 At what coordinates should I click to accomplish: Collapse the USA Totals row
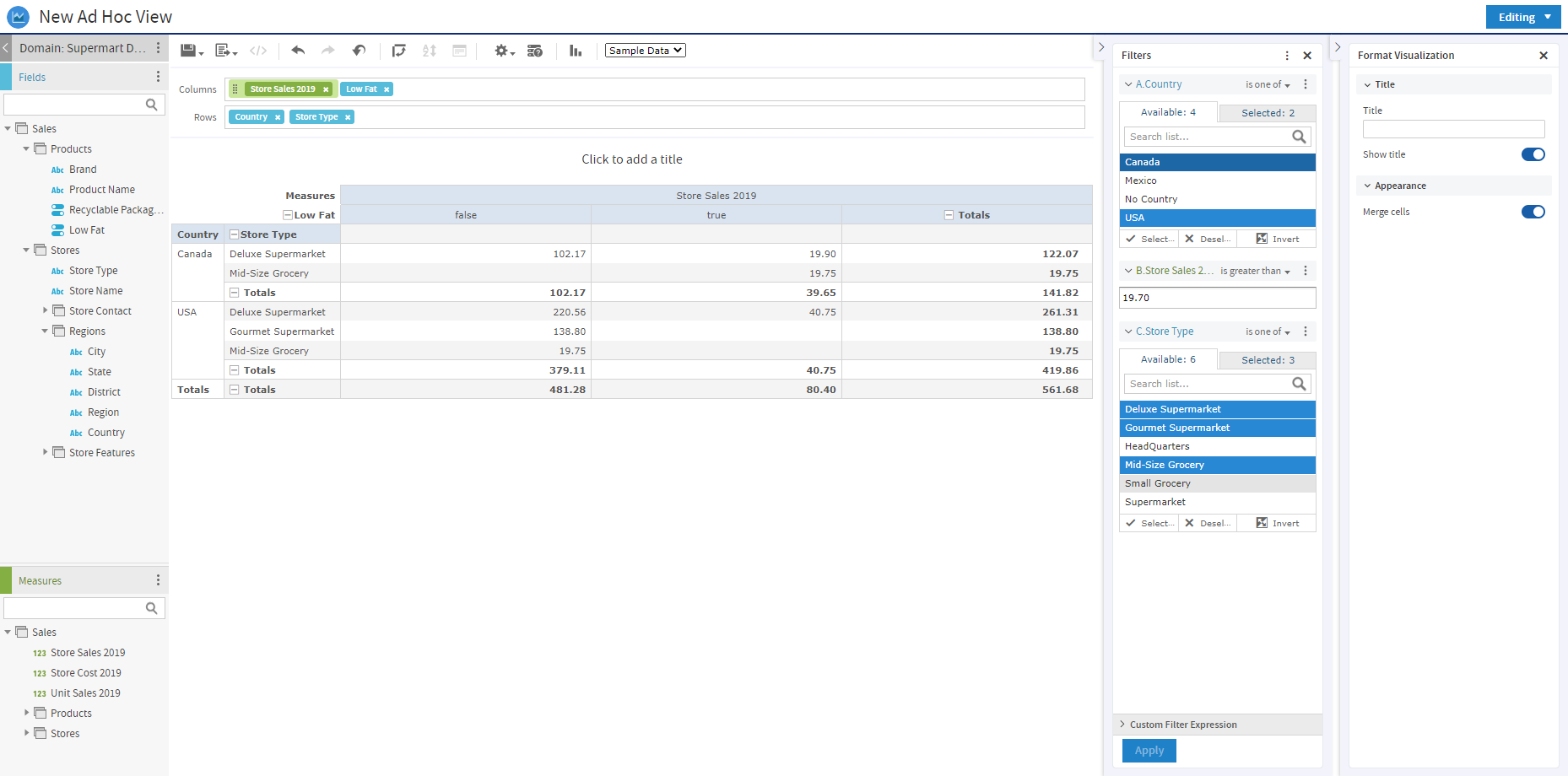pyautogui.click(x=235, y=370)
